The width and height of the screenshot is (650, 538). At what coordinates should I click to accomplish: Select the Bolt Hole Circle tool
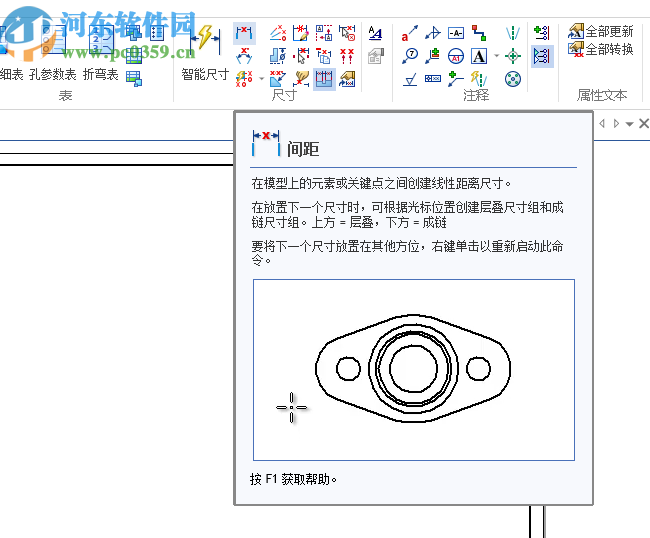click(513, 78)
